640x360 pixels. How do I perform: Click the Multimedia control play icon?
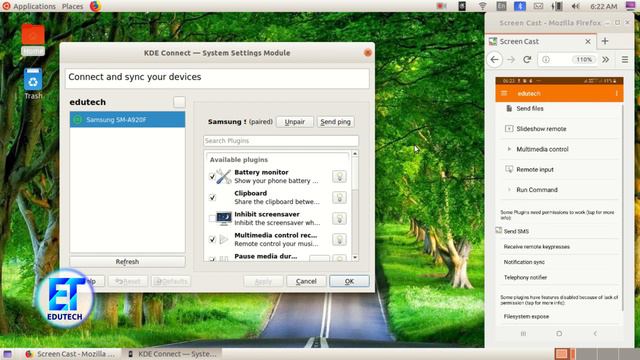pos(224,240)
